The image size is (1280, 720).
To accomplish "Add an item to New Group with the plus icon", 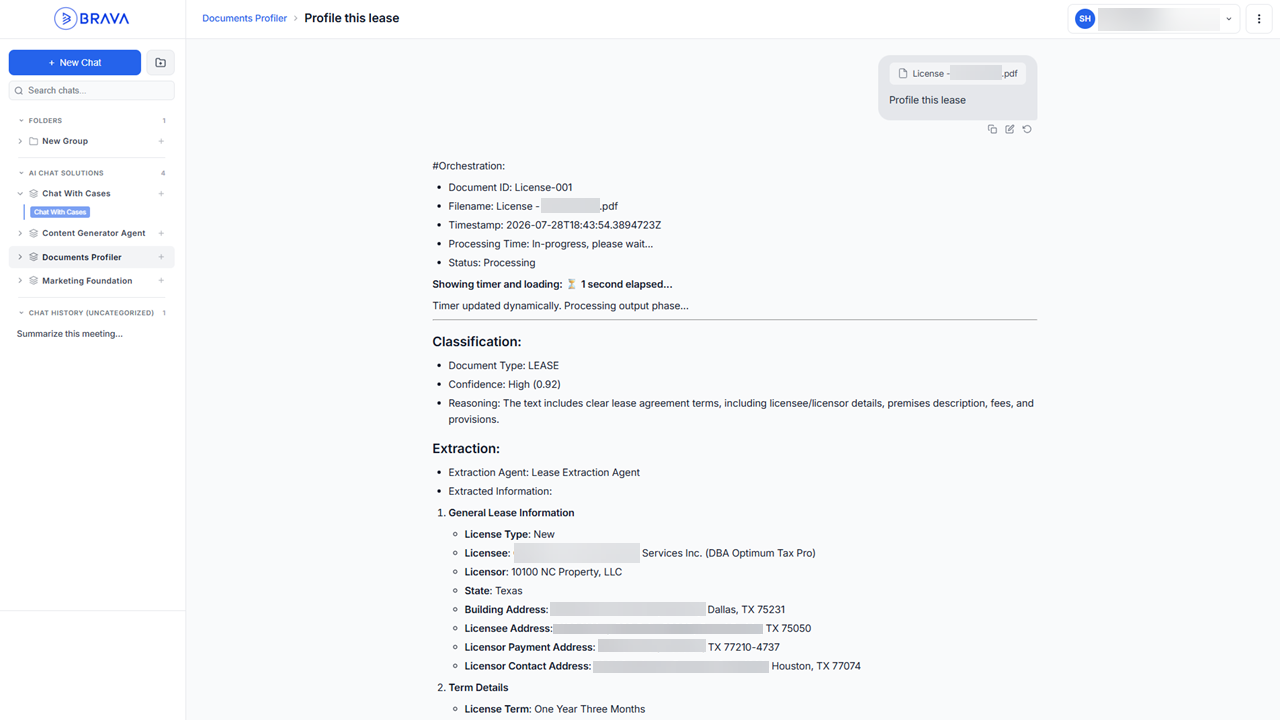I will tap(161, 141).
